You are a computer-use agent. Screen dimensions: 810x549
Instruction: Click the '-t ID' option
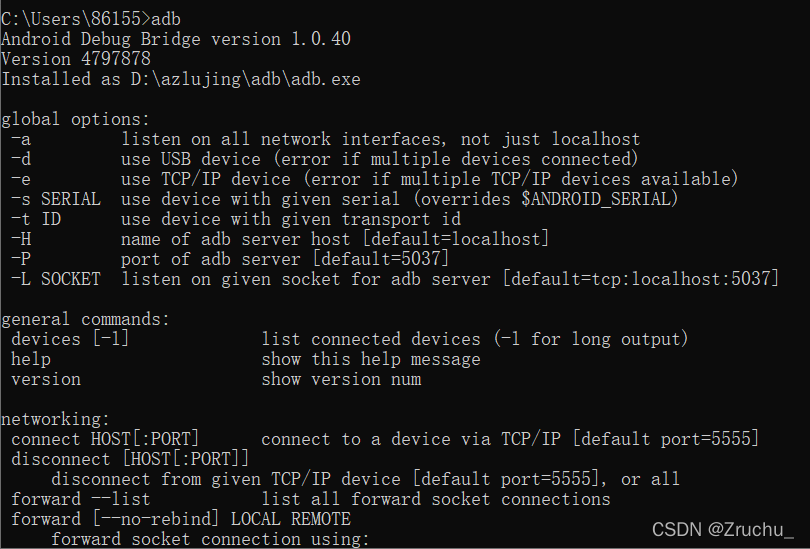click(36, 219)
